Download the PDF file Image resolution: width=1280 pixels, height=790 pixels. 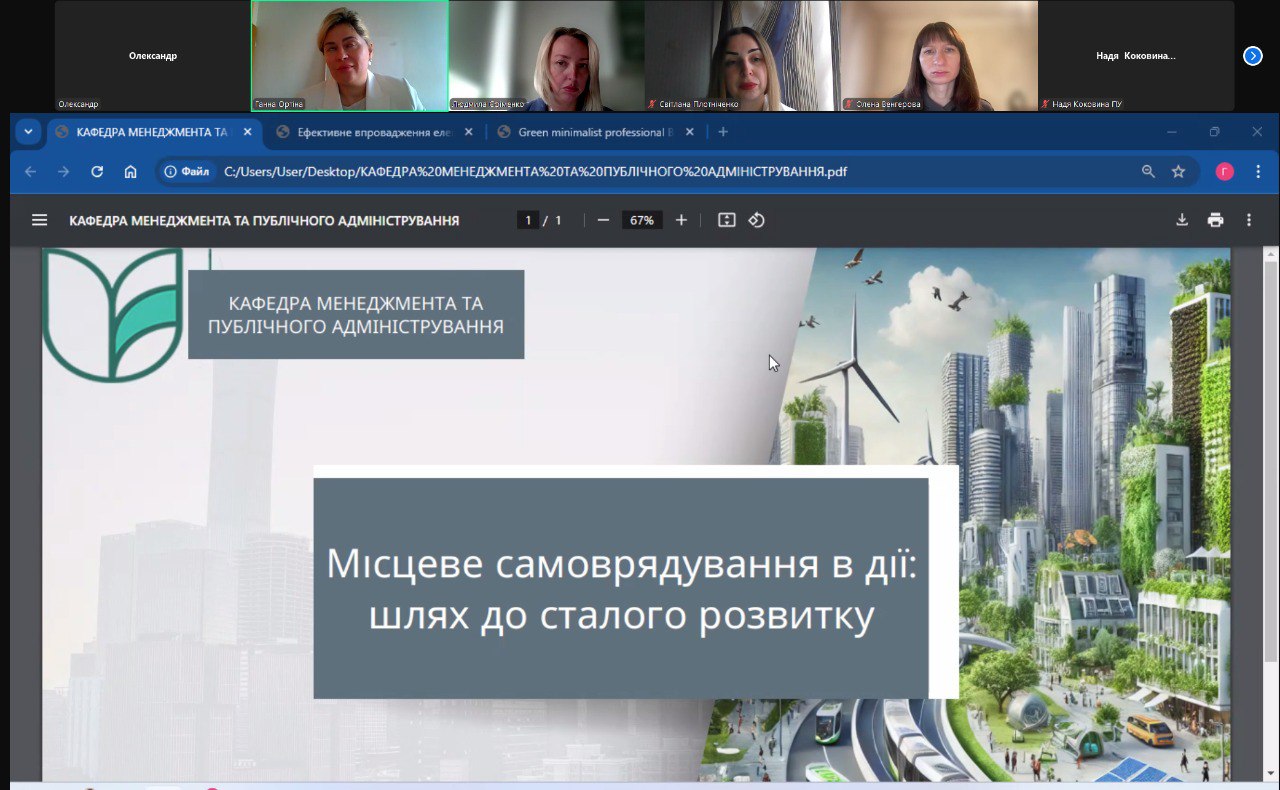[1182, 220]
